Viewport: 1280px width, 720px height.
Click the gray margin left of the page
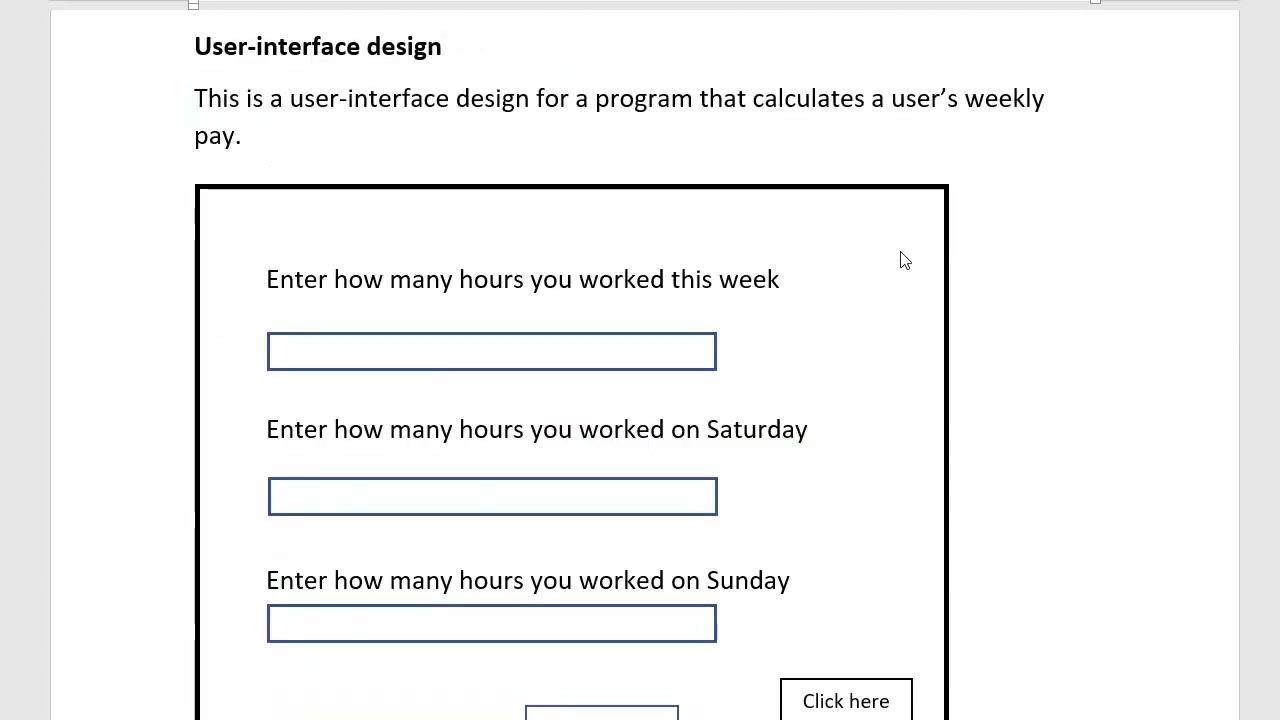[25, 360]
